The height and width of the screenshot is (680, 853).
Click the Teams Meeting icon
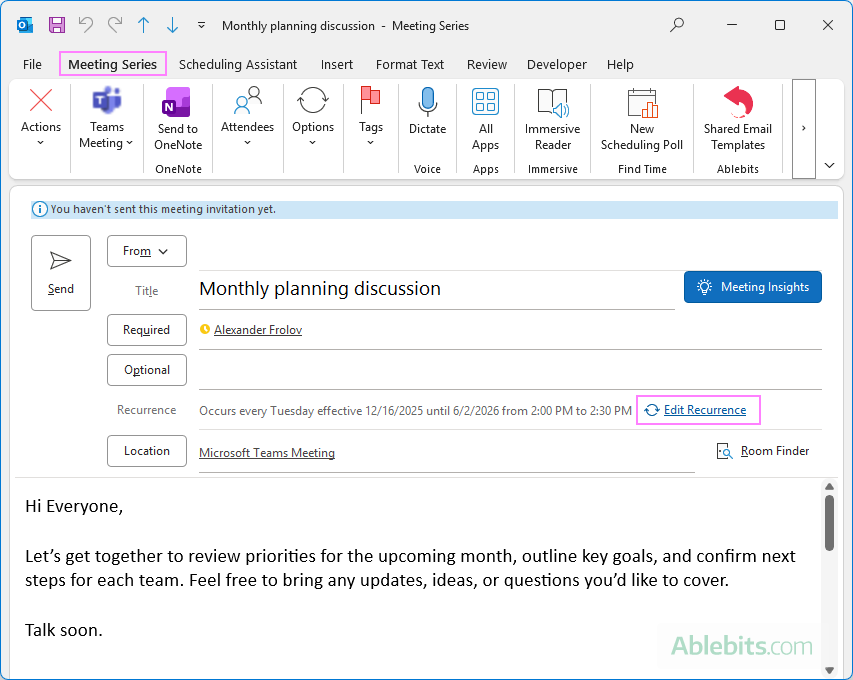[x=106, y=105]
